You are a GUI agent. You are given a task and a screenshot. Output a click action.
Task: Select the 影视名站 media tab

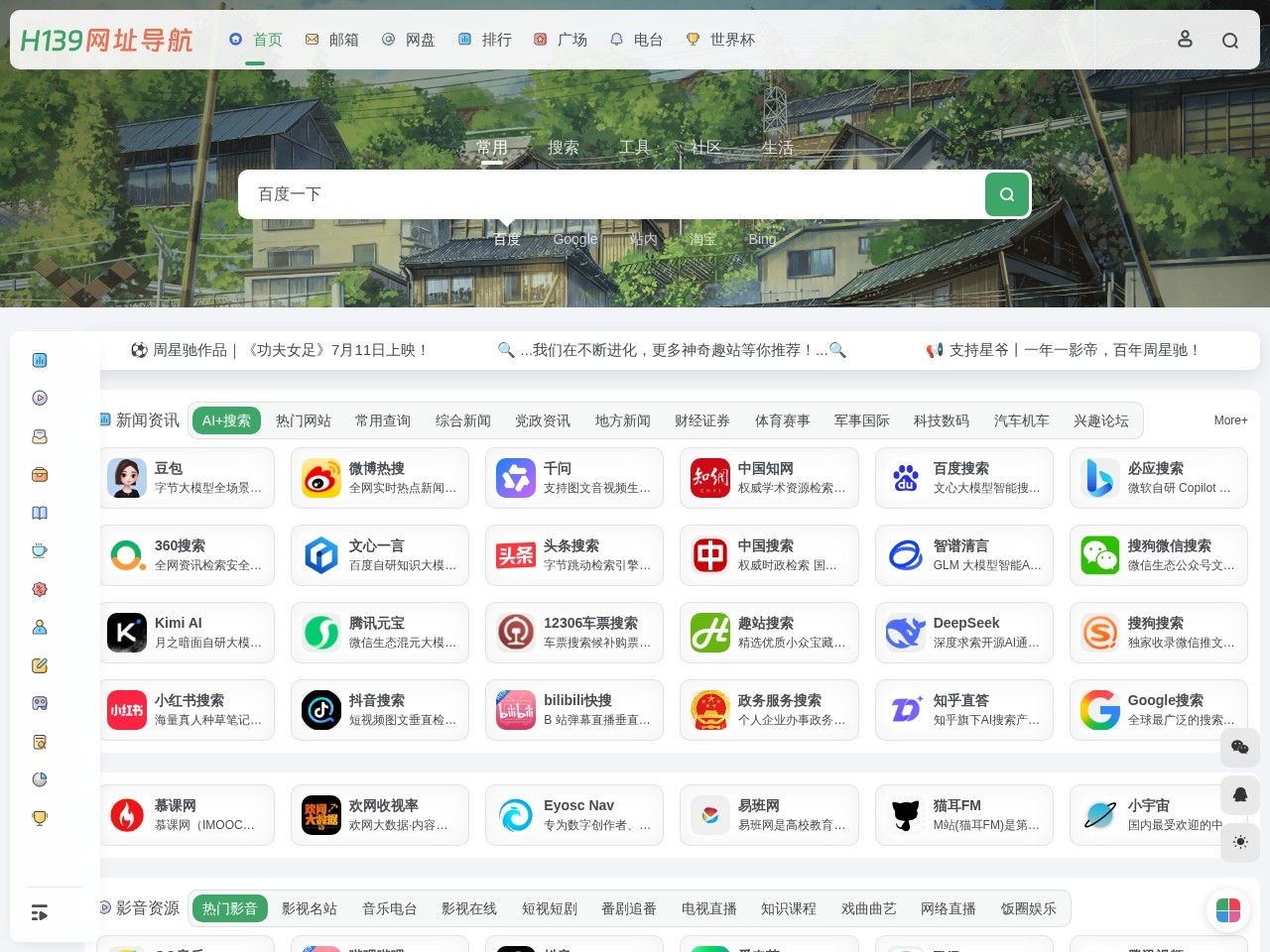pyautogui.click(x=310, y=908)
